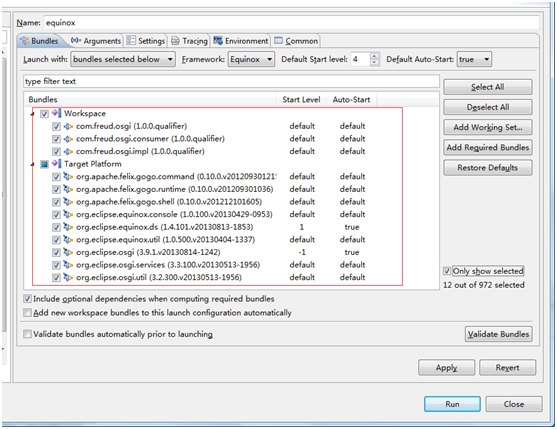The image size is (557, 429).
Task: Open the Arguments tab
Action: pyautogui.click(x=96, y=41)
